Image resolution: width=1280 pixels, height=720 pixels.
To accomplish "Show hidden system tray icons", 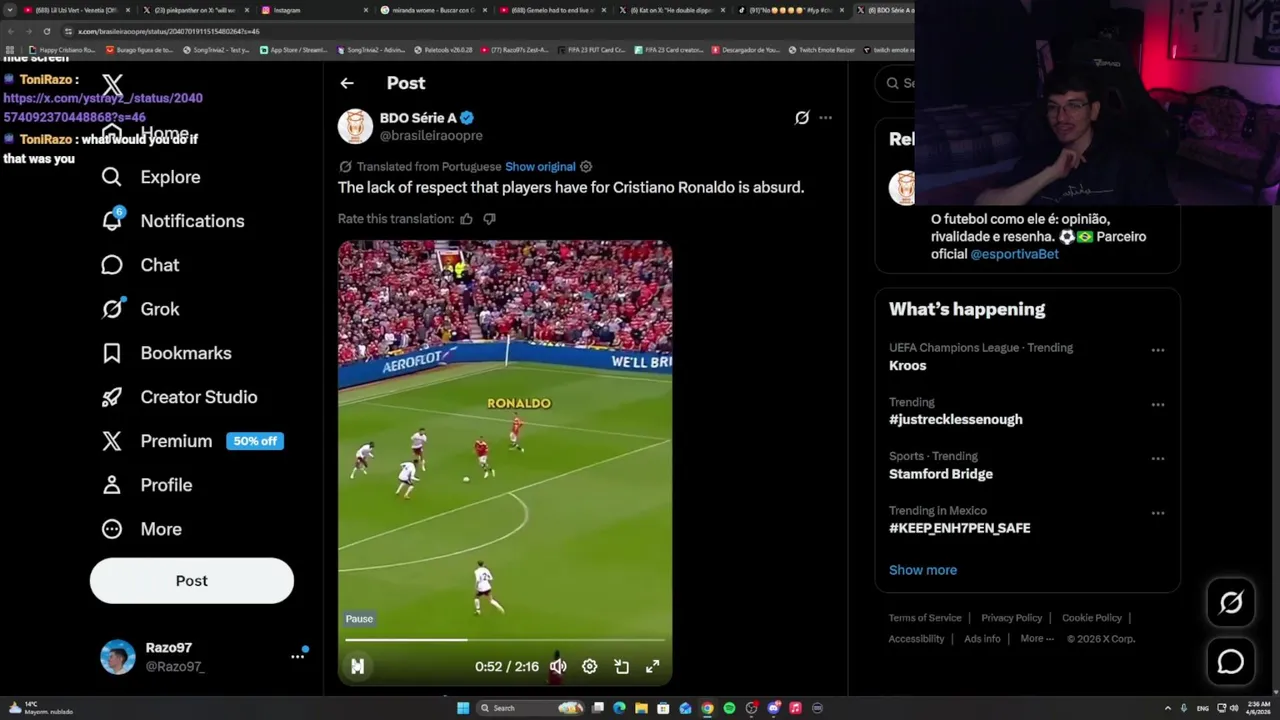I will (1168, 708).
